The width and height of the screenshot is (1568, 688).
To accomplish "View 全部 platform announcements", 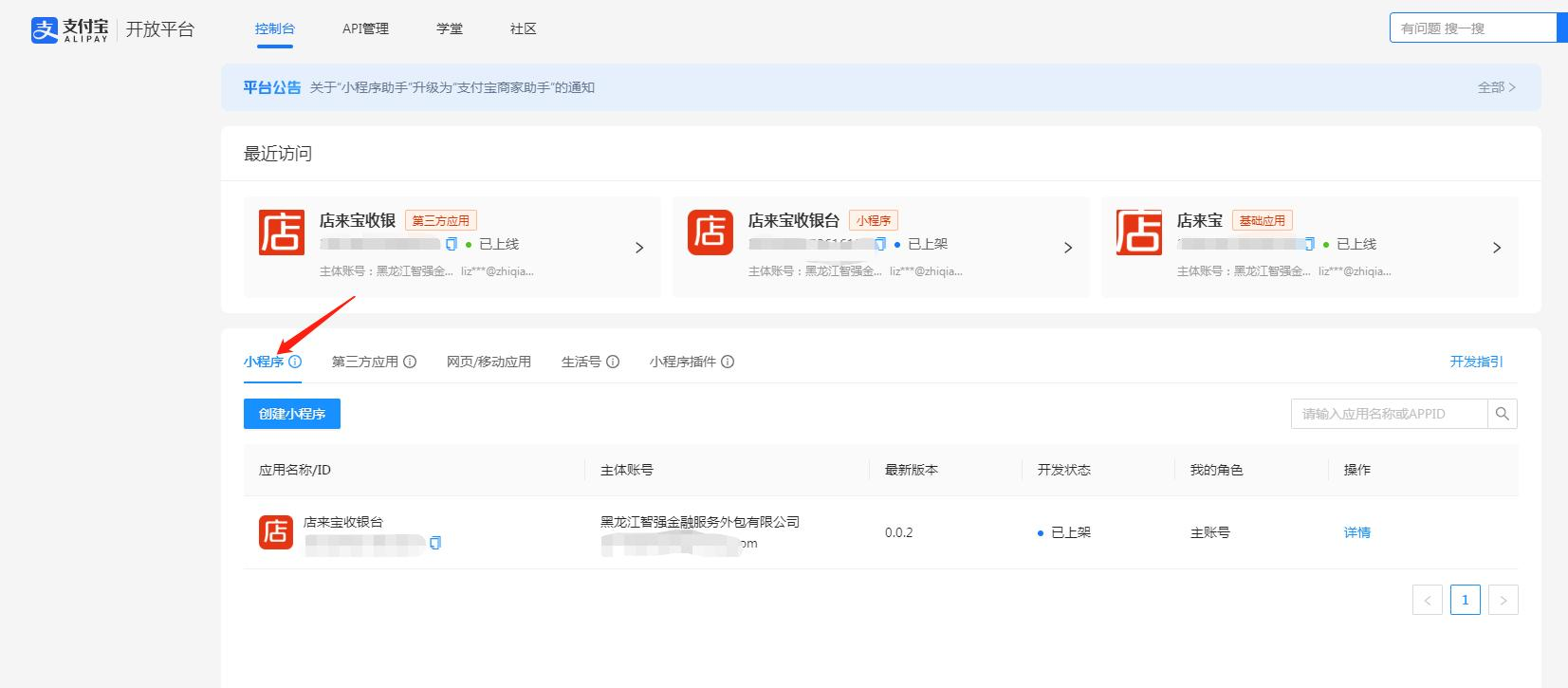I will click(x=1496, y=87).
